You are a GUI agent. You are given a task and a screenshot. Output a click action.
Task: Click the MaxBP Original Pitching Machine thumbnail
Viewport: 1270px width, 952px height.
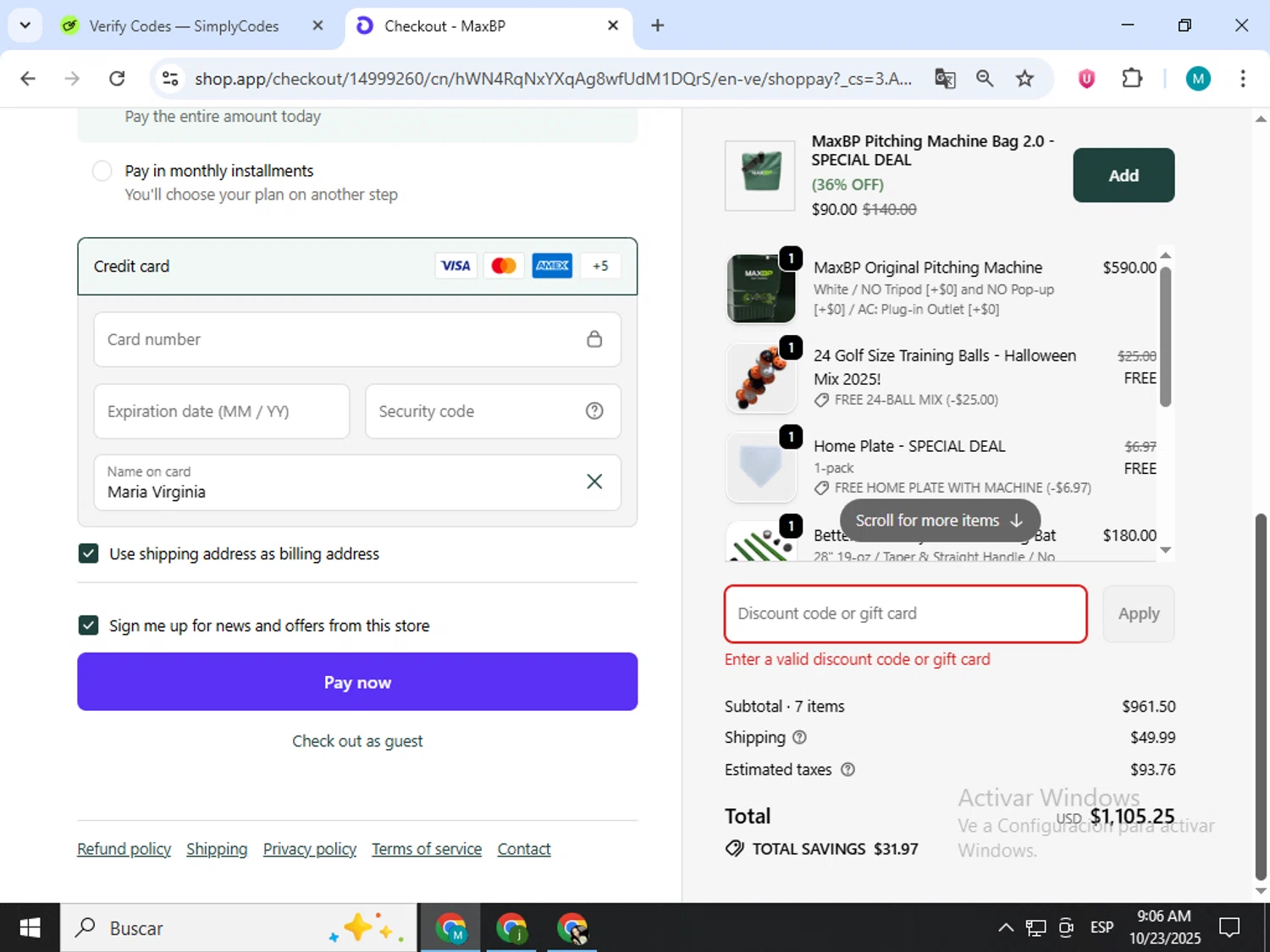pyautogui.click(x=761, y=289)
